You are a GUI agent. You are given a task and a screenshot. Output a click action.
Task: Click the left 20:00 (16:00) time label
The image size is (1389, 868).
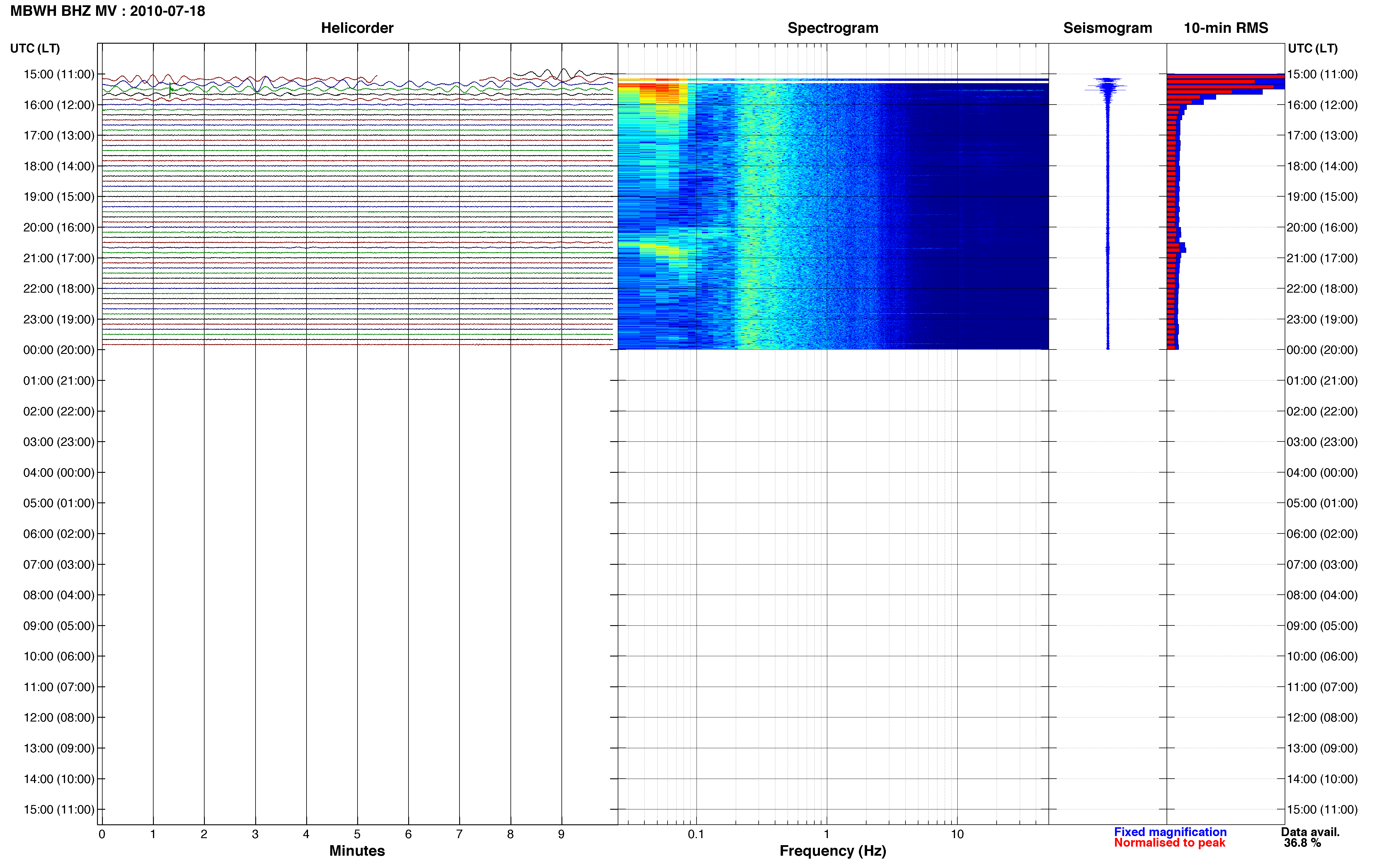59,227
